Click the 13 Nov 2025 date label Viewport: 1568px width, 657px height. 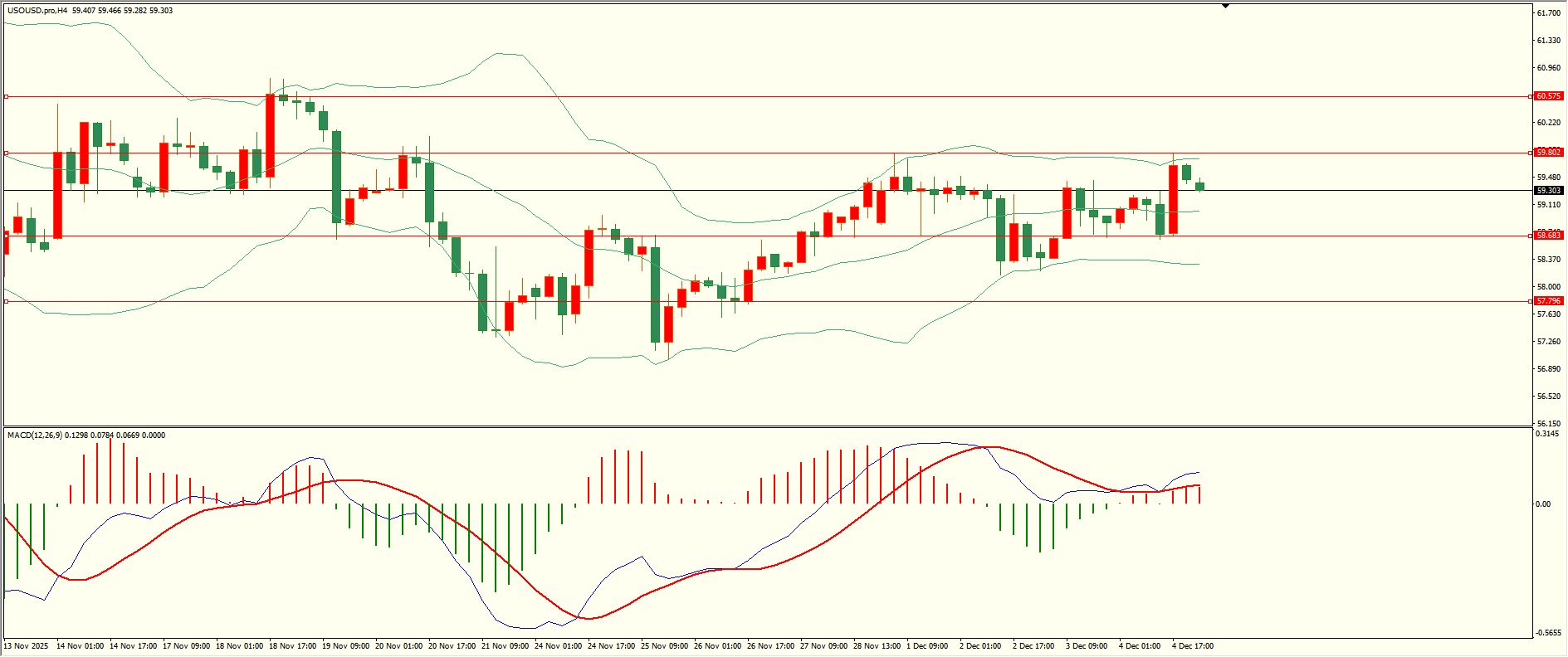point(27,646)
